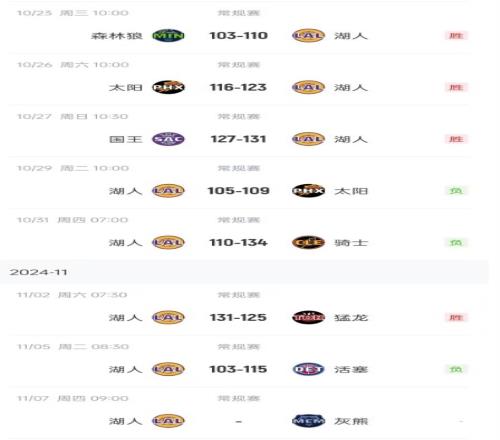
Task: Click the win badge for 10/23 game
Action: pos(456,35)
